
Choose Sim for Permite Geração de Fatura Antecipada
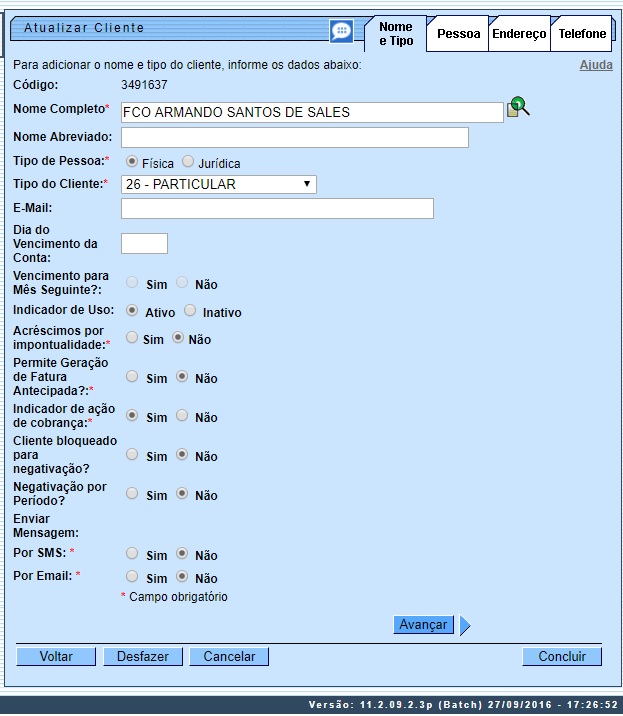[132, 376]
